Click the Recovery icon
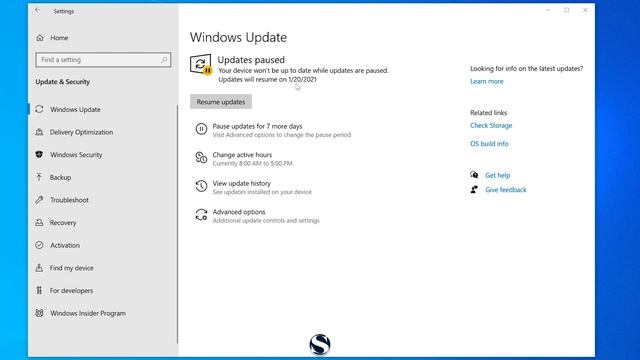The image size is (640, 360). (39, 222)
